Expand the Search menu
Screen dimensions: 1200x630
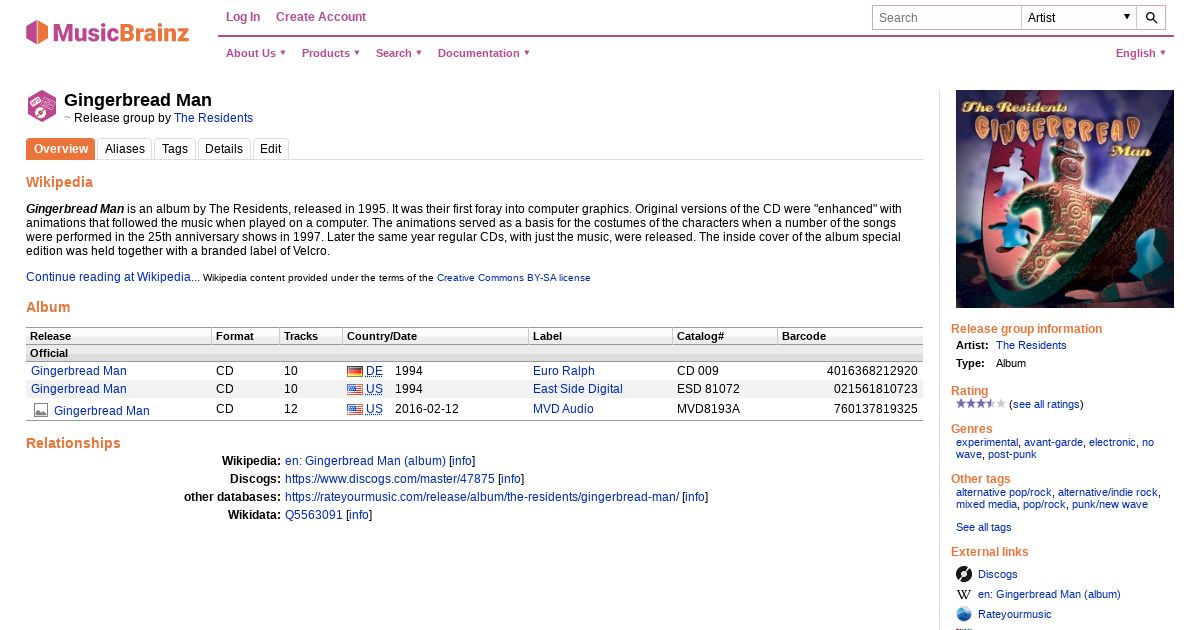[x=399, y=53]
